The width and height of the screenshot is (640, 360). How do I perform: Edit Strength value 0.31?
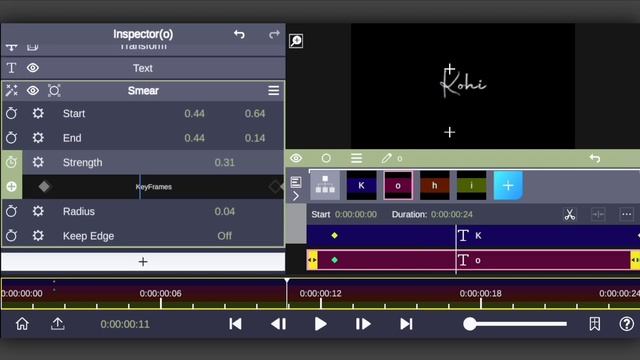click(x=224, y=162)
